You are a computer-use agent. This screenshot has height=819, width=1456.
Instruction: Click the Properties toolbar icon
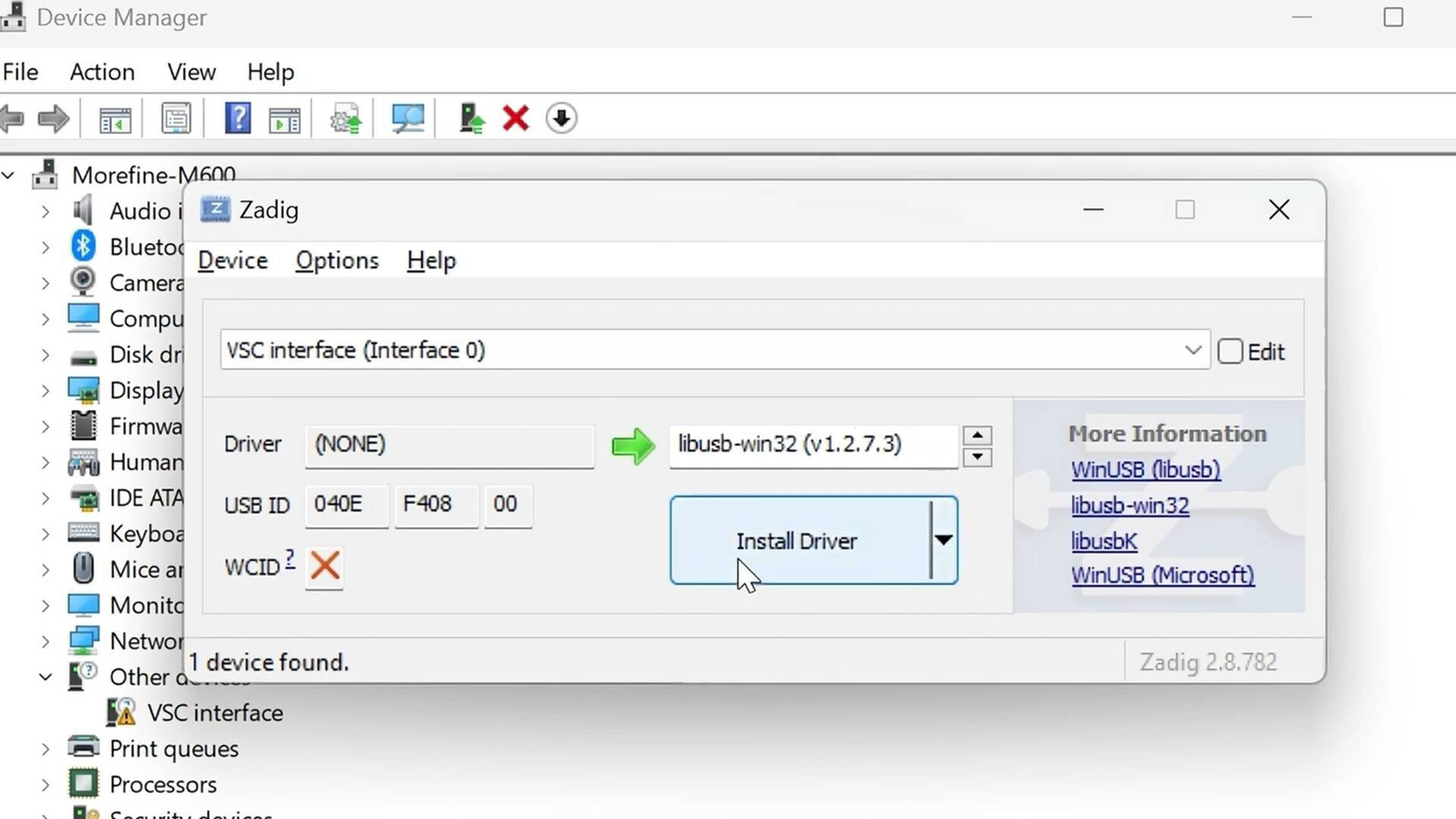(x=176, y=118)
